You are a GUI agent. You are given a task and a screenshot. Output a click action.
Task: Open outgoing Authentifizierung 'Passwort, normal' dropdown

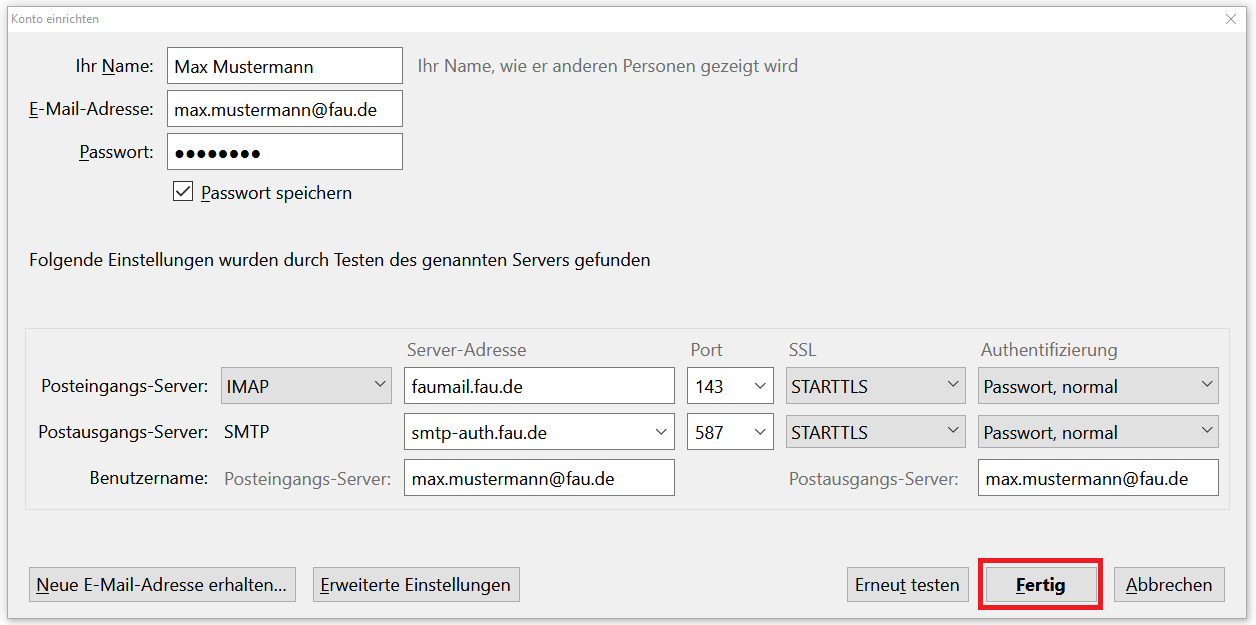[x=1098, y=432]
